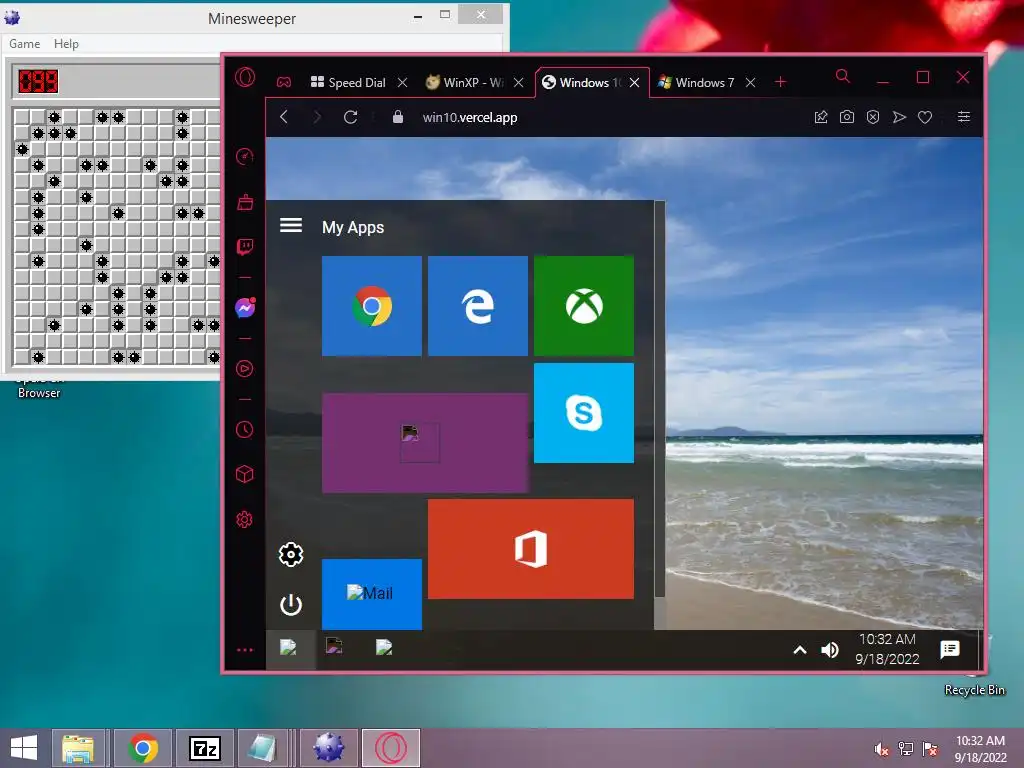Click the tab search magnifier icon
Viewport: 1024px width, 768px height.
(x=843, y=76)
